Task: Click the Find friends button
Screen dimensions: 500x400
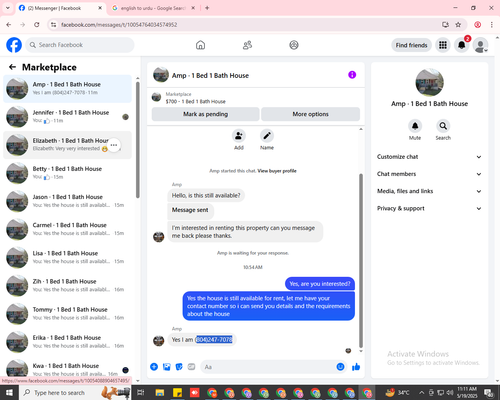Action: (x=411, y=45)
